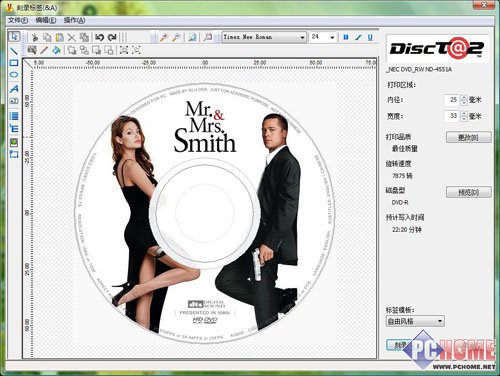Image resolution: width=500 pixels, height=376 pixels.
Task: Click the copy icon in toolbar
Action: point(47,37)
